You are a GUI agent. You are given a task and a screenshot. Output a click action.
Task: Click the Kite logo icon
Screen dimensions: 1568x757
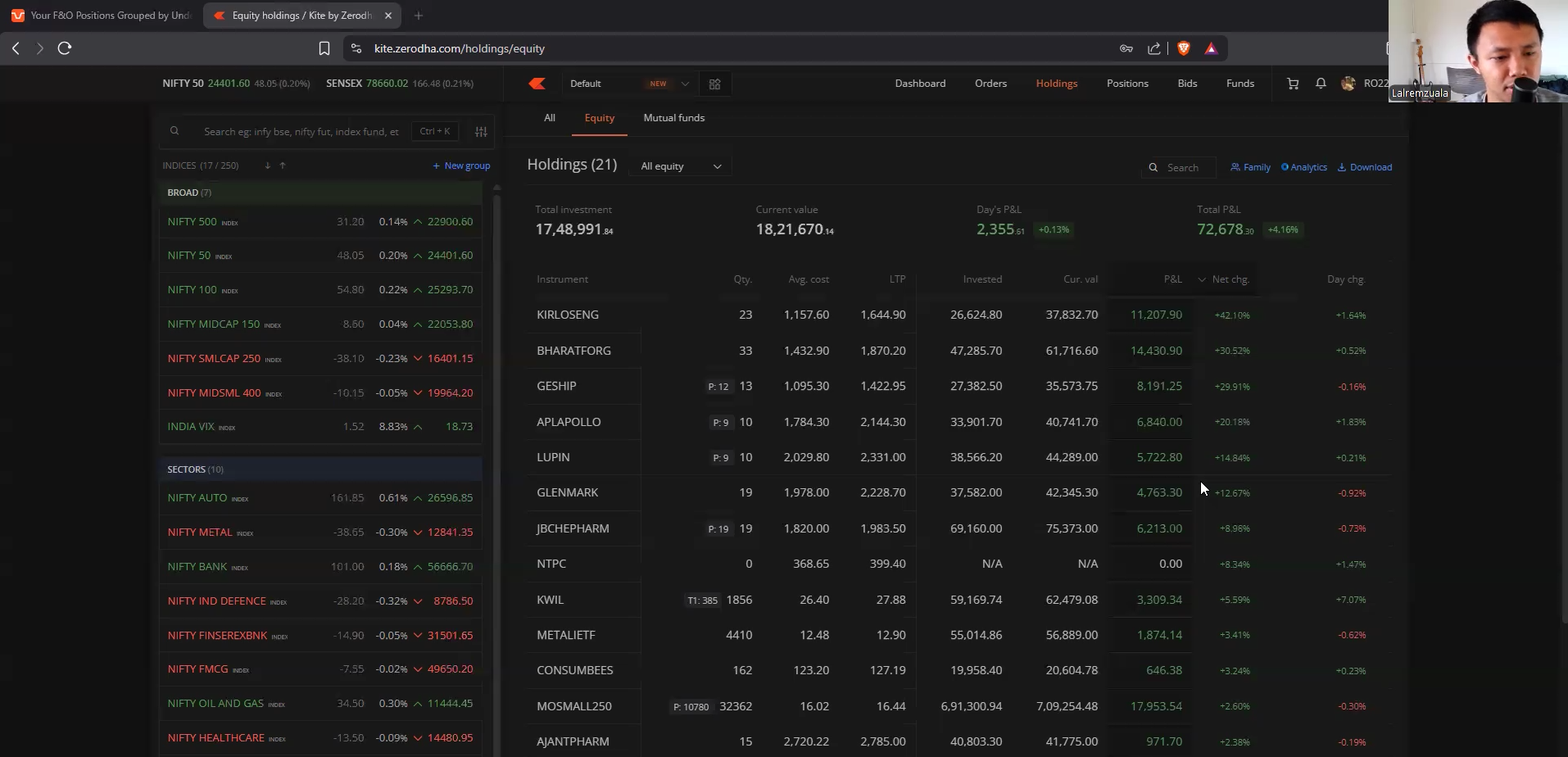tap(537, 84)
